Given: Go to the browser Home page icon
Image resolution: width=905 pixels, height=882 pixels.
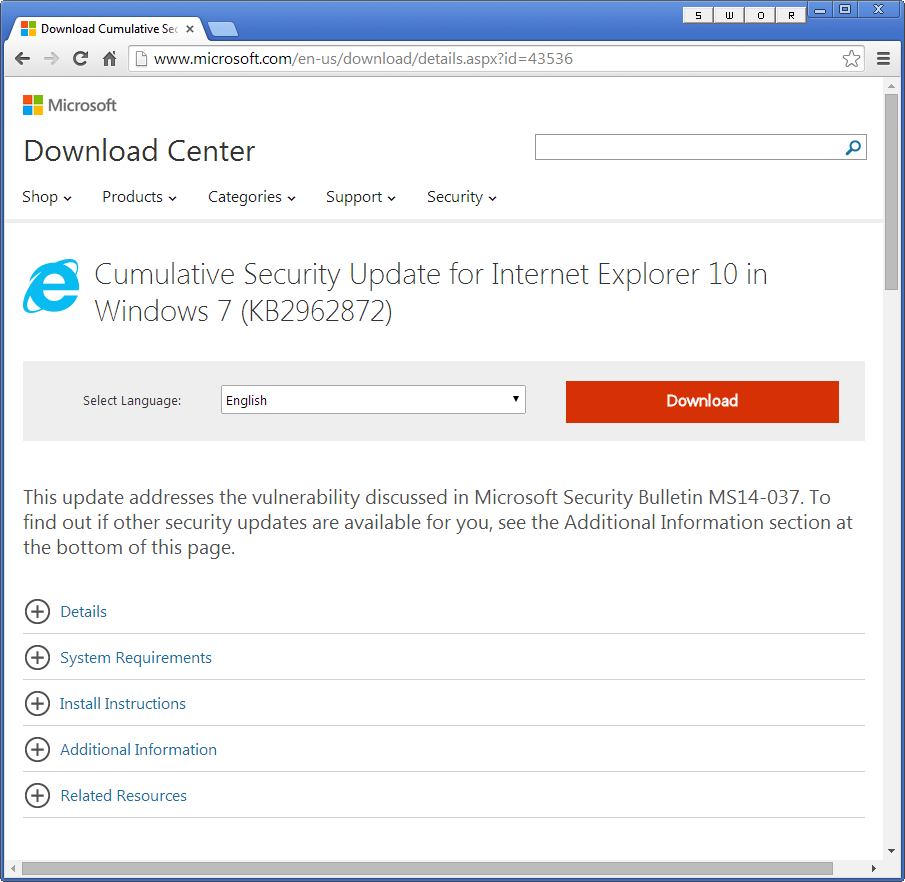Looking at the screenshot, I should (x=110, y=59).
